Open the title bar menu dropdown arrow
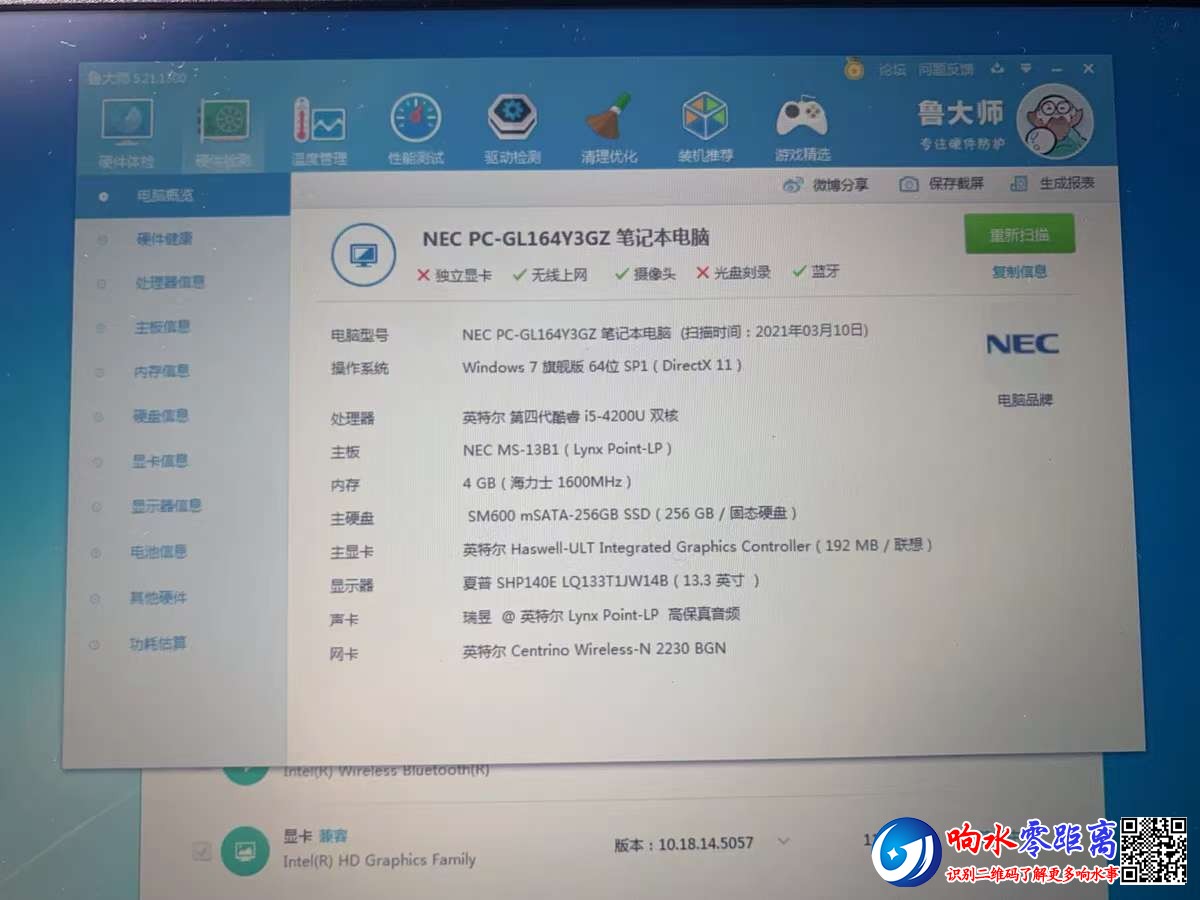Image resolution: width=1200 pixels, height=900 pixels. [1026, 69]
